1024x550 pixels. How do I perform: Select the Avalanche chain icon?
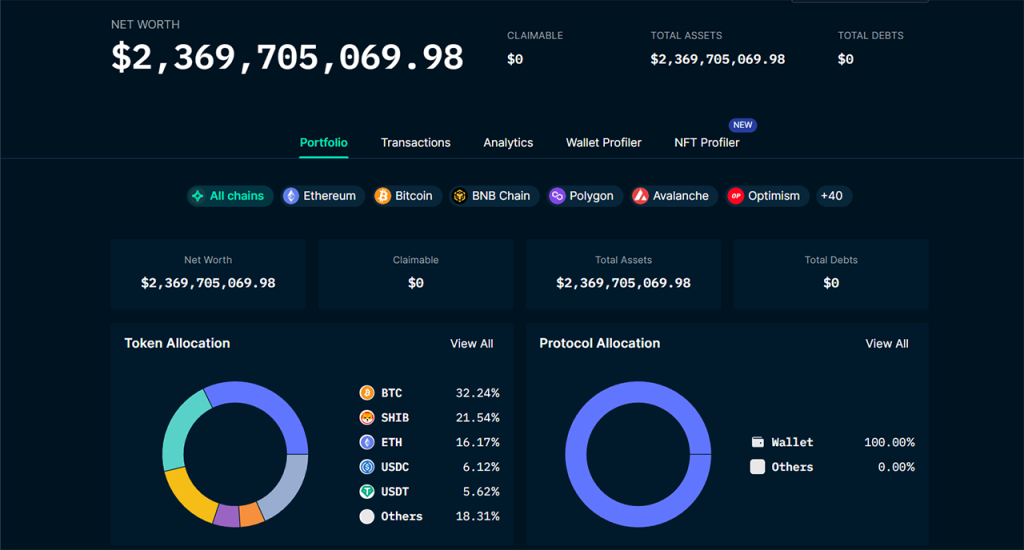(640, 196)
